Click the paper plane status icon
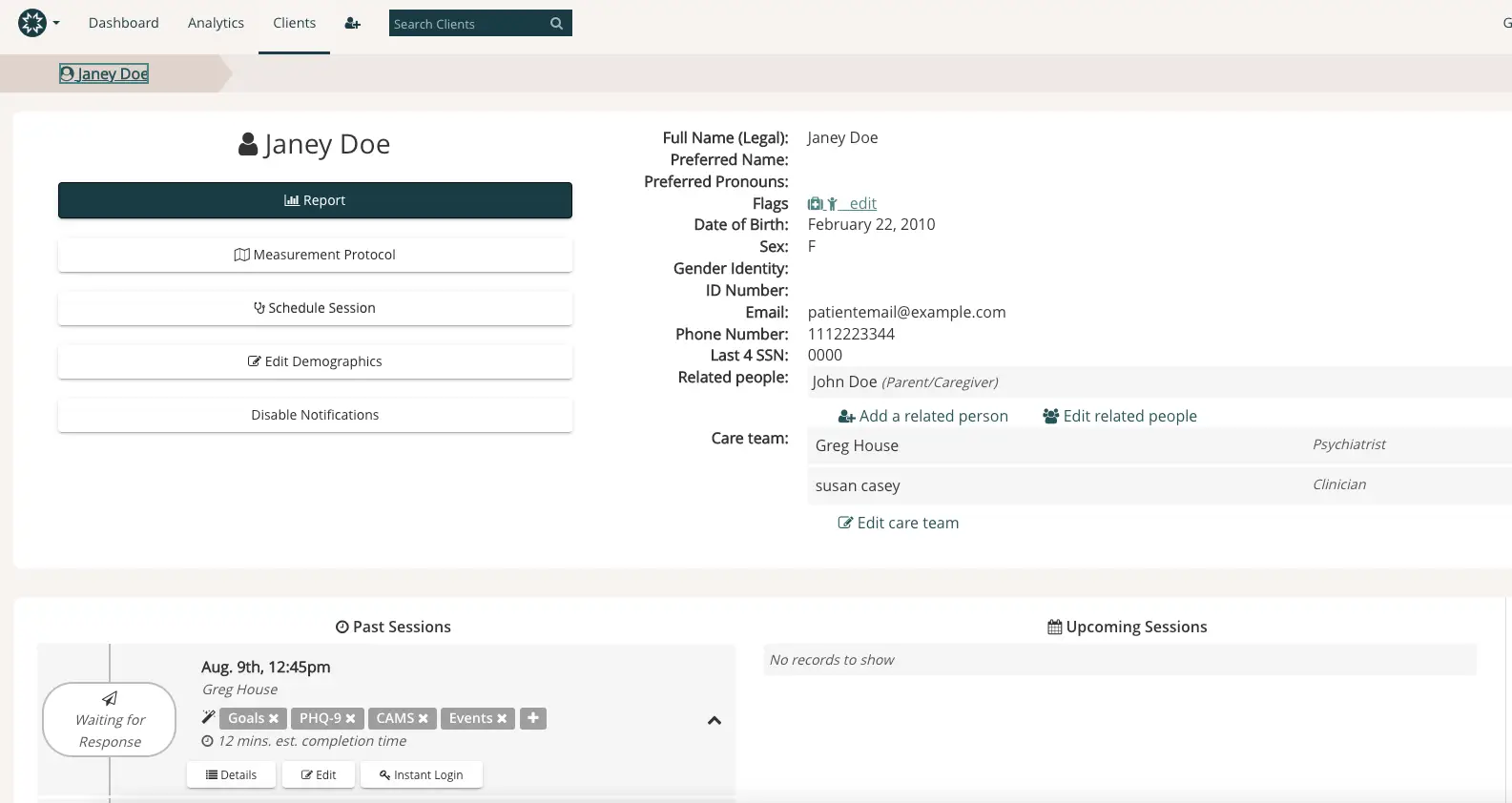 tap(110, 698)
